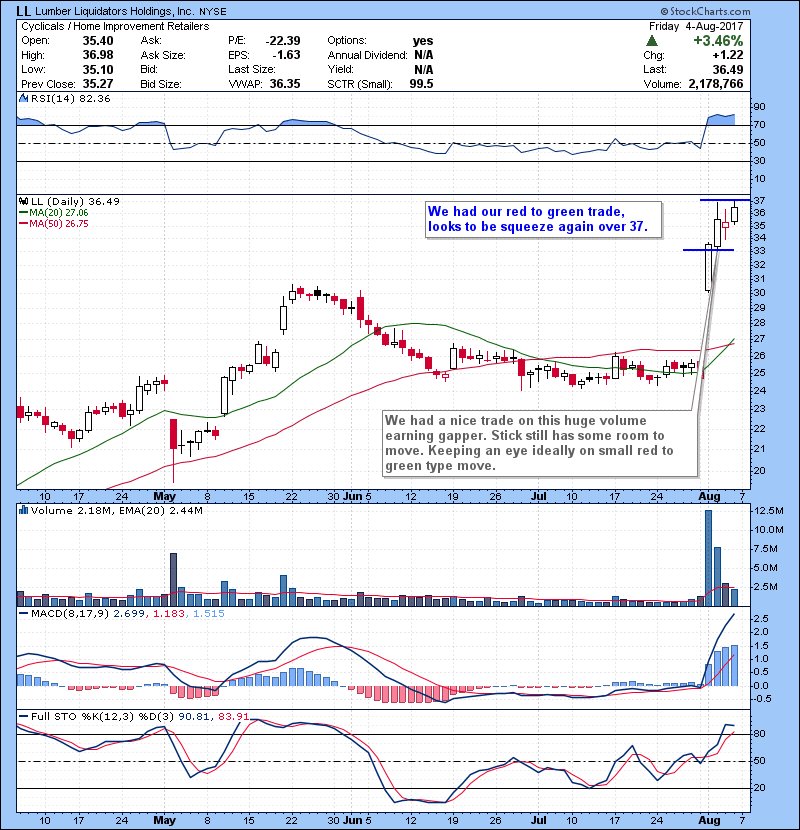Click the Open value 35.40

point(98,41)
